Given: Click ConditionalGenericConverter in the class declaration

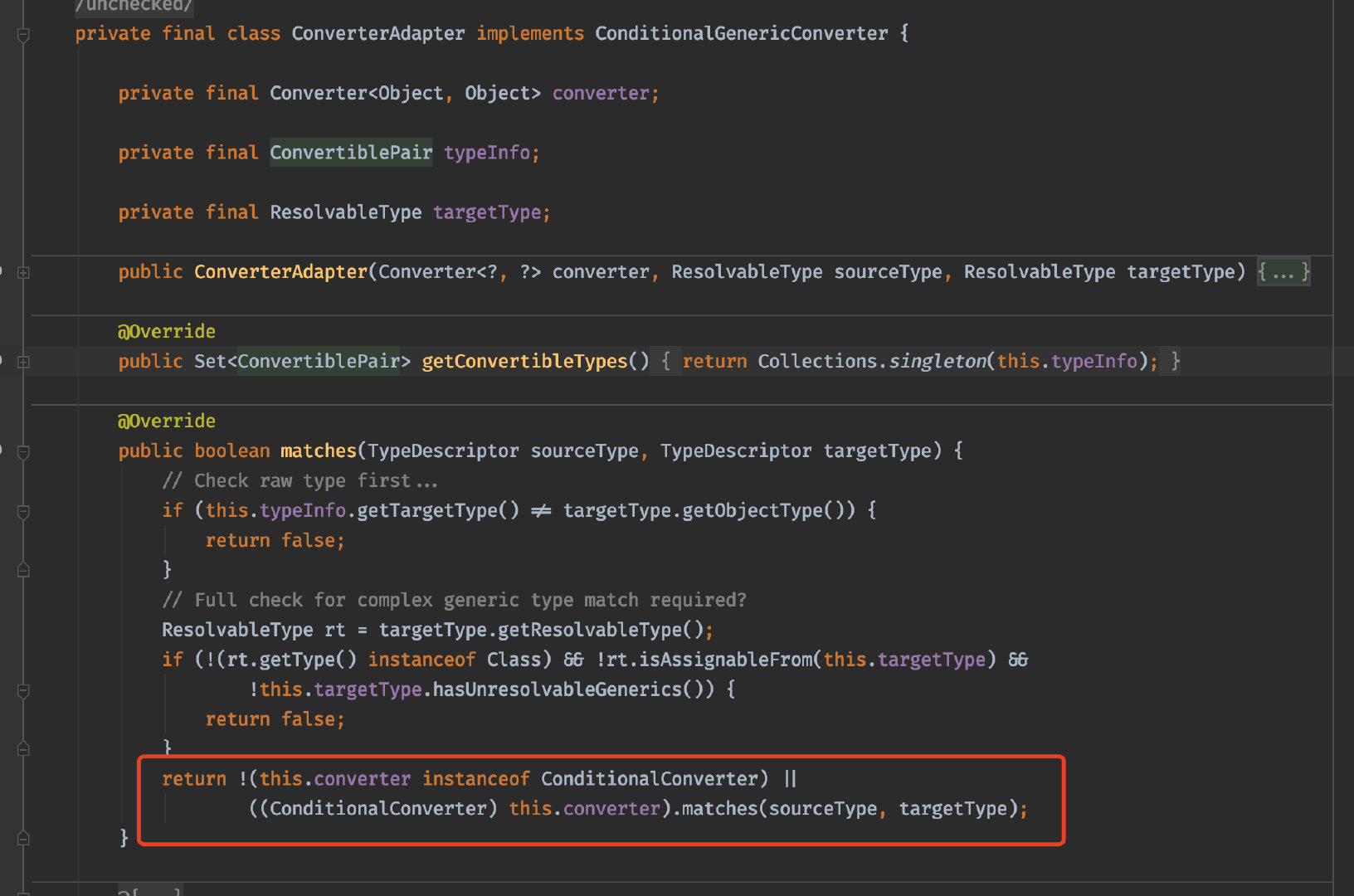Looking at the screenshot, I should pyautogui.click(x=741, y=34).
